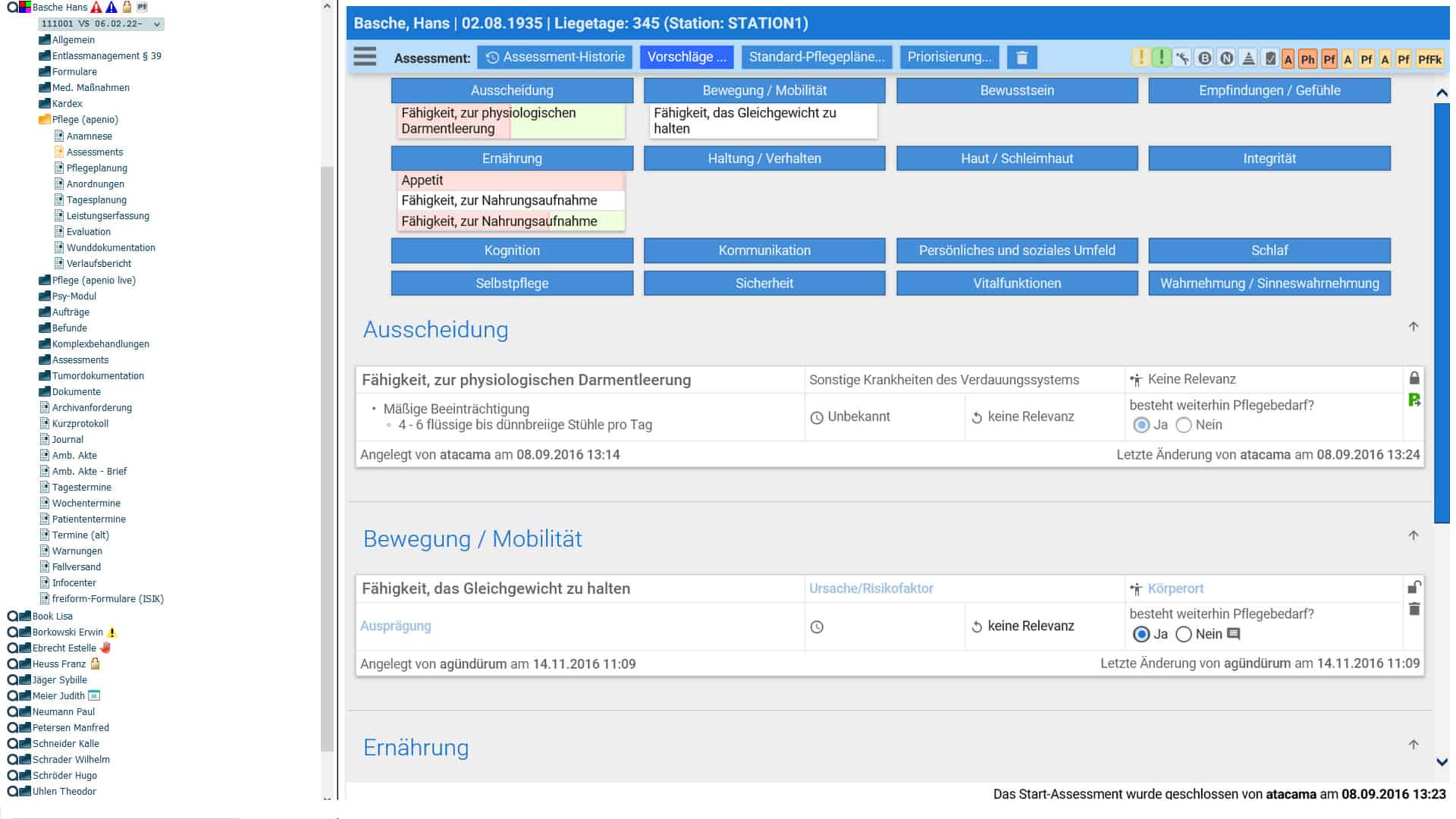The image size is (1456, 819).
Task: Click the trash icon in the assessment toolbar
Action: pyautogui.click(x=1021, y=58)
